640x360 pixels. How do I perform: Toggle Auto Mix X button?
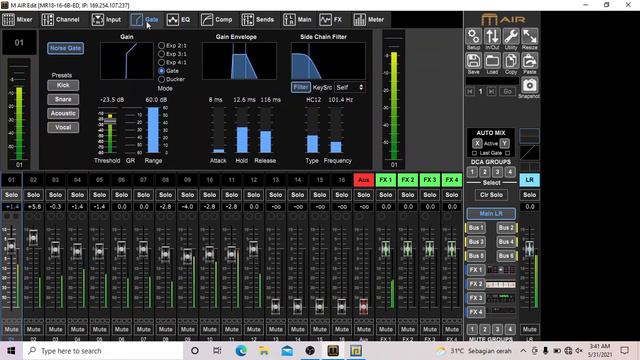pyautogui.click(x=477, y=143)
